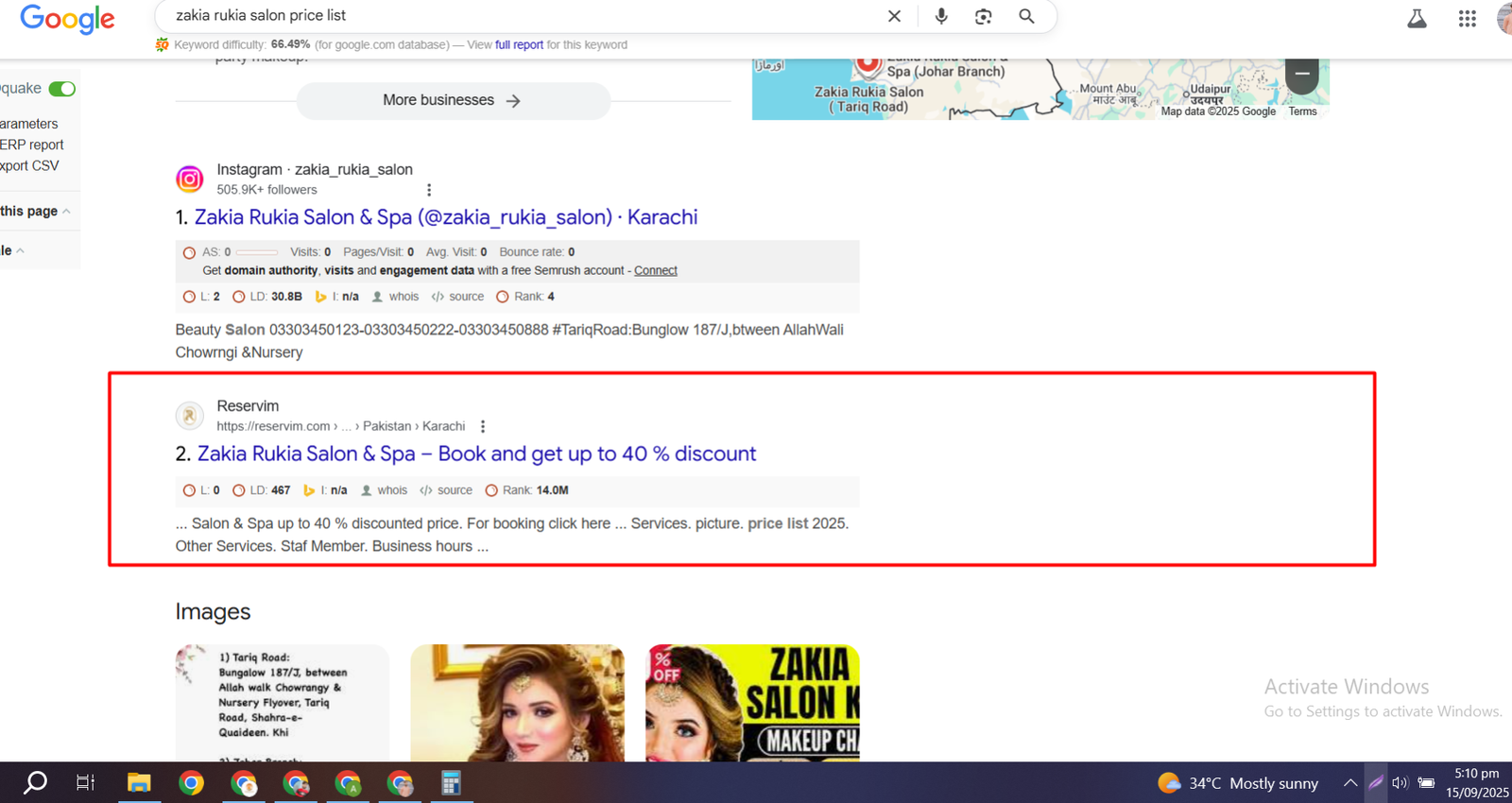Open options menu for Instagram result
The image size is (1512, 803).
coord(429,190)
